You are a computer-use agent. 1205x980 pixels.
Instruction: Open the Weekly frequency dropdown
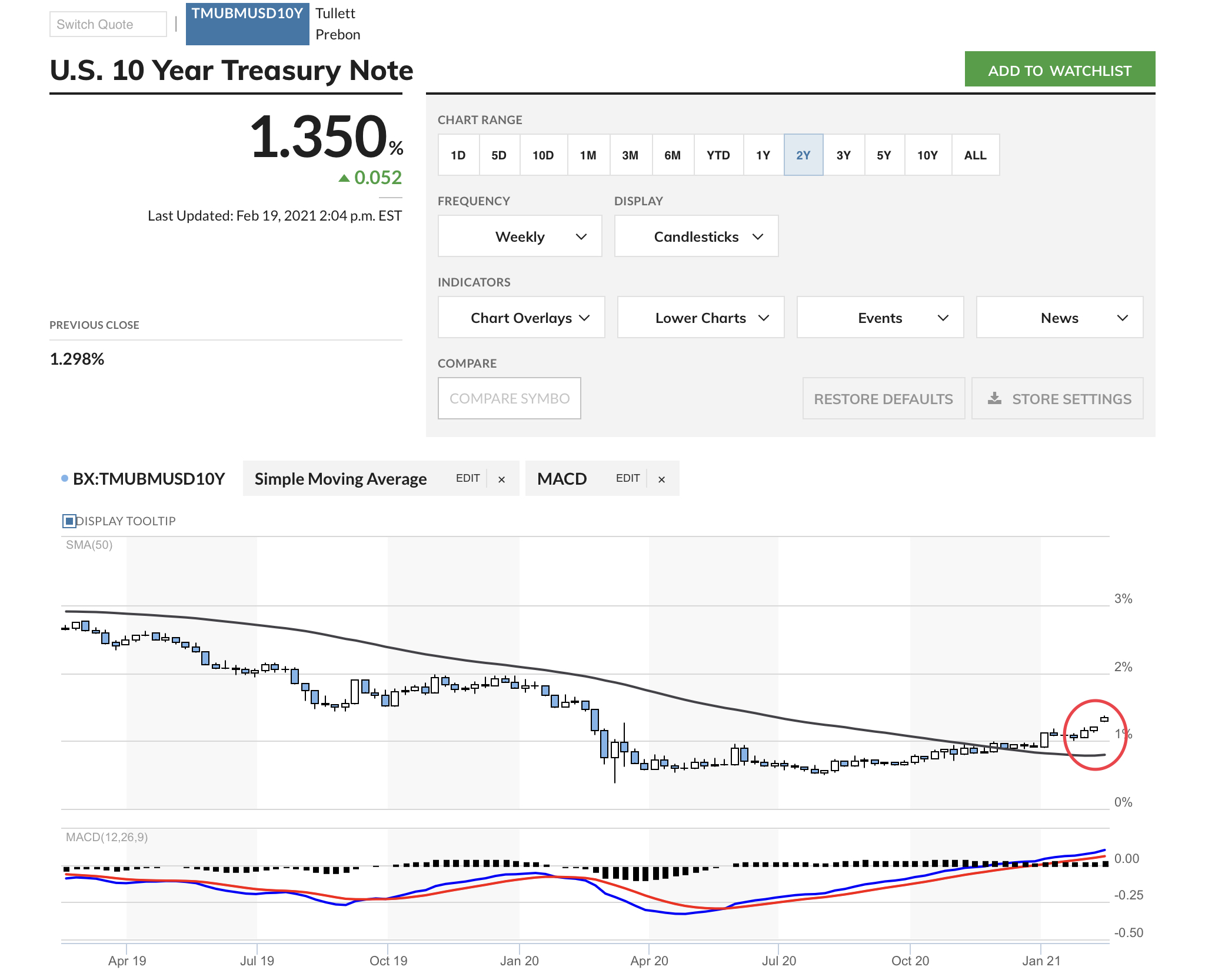[x=520, y=236]
